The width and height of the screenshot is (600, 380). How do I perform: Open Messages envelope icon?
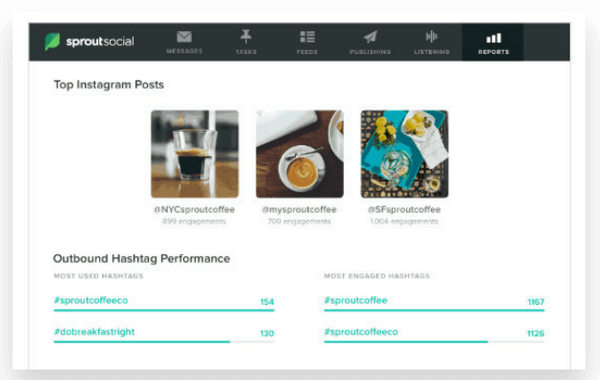click(184, 37)
